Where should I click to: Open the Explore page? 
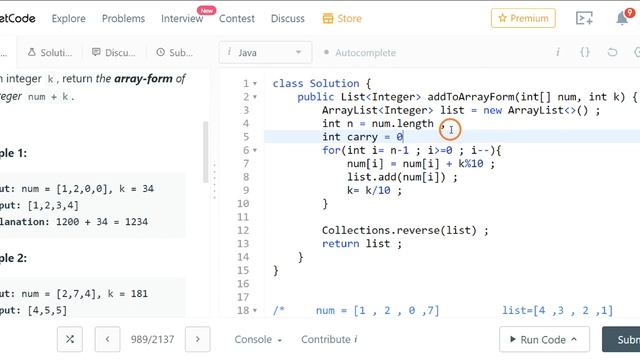pyautogui.click(x=69, y=18)
